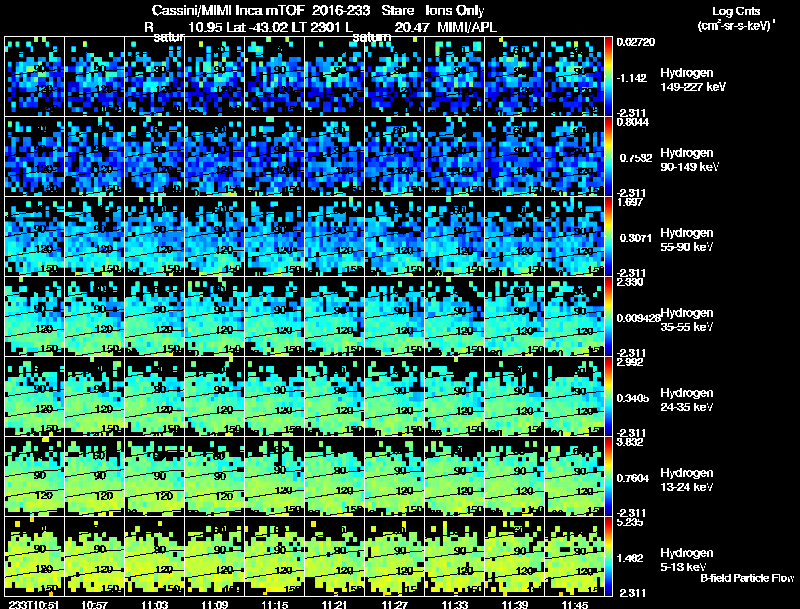The image size is (800, 609).
Task: Click the '10:57' time axis label
Action: point(94,604)
